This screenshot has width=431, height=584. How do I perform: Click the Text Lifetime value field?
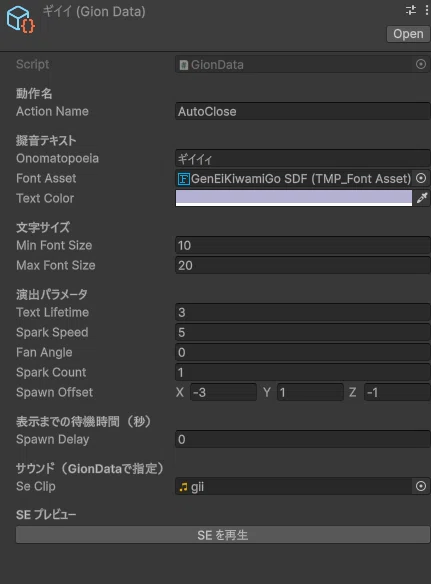(x=303, y=312)
